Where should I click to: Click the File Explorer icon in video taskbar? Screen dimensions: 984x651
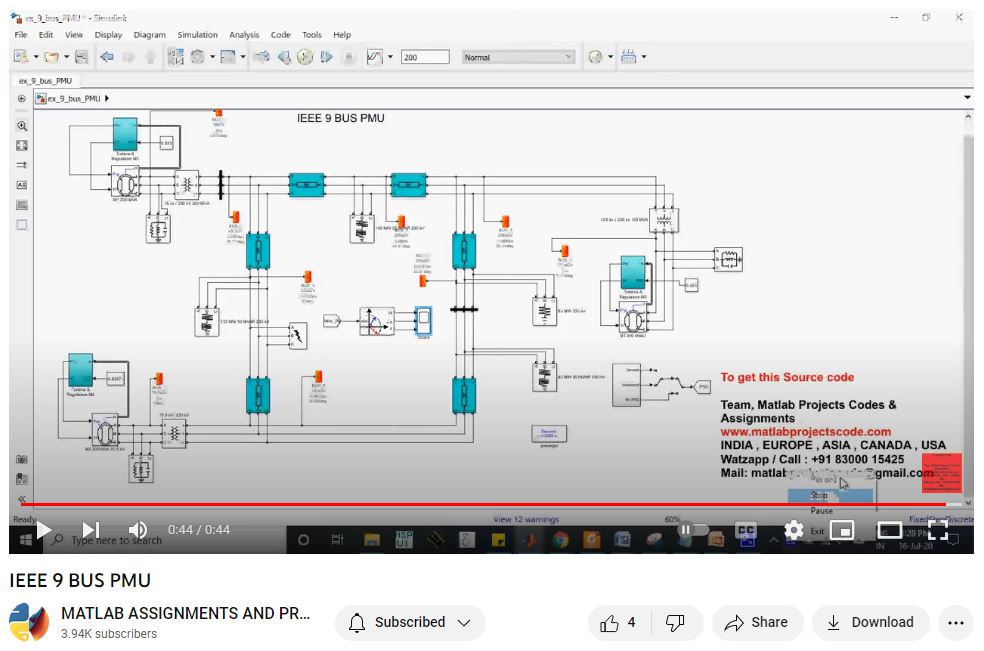click(x=372, y=540)
